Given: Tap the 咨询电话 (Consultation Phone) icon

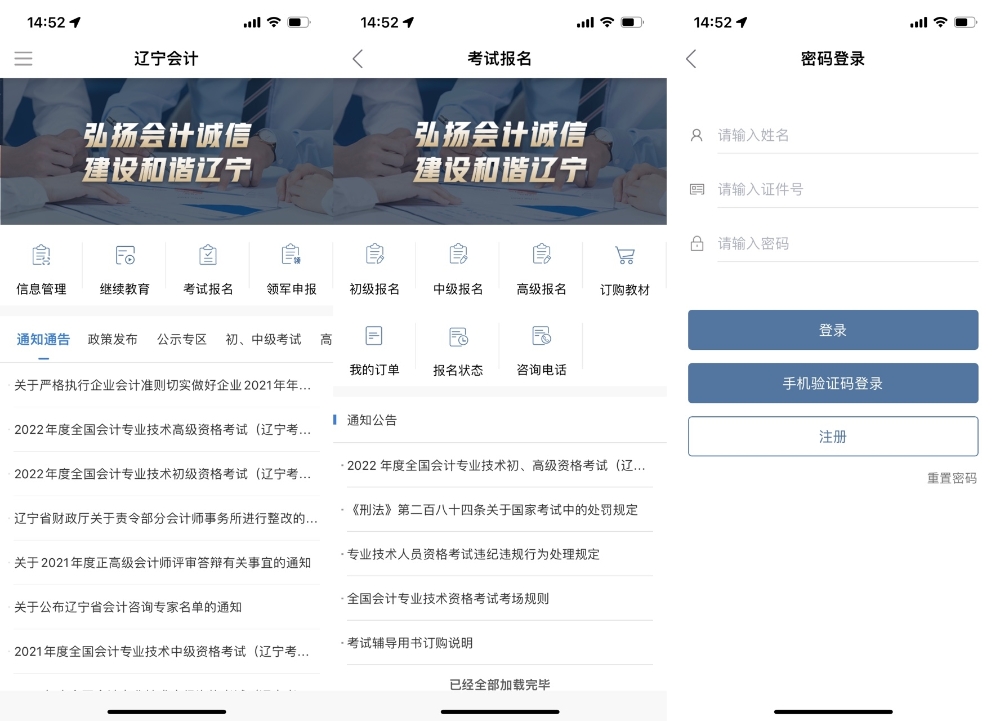Looking at the screenshot, I should (x=540, y=347).
